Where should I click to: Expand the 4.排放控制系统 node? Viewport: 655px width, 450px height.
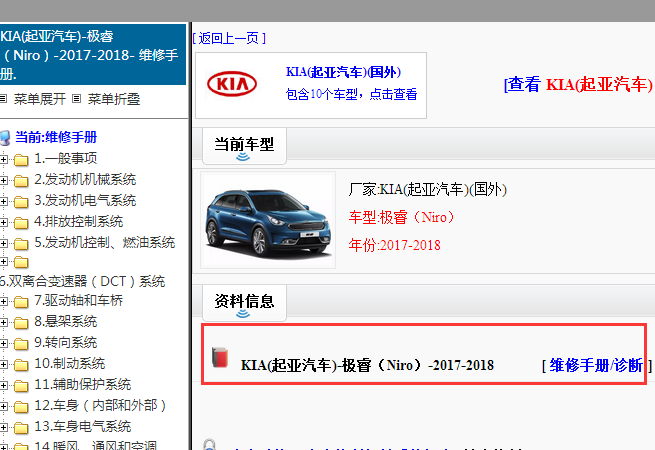pyautogui.click(x=4, y=222)
